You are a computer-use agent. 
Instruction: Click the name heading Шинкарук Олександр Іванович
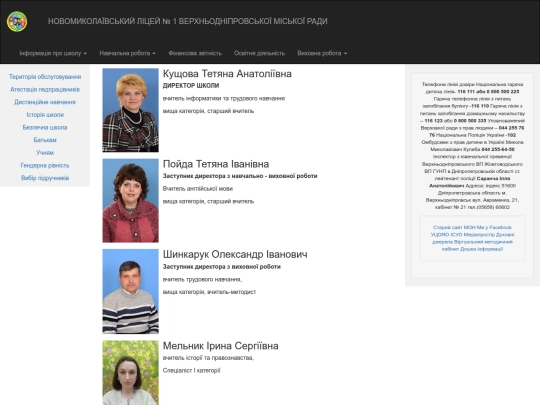pyautogui.click(x=235, y=255)
